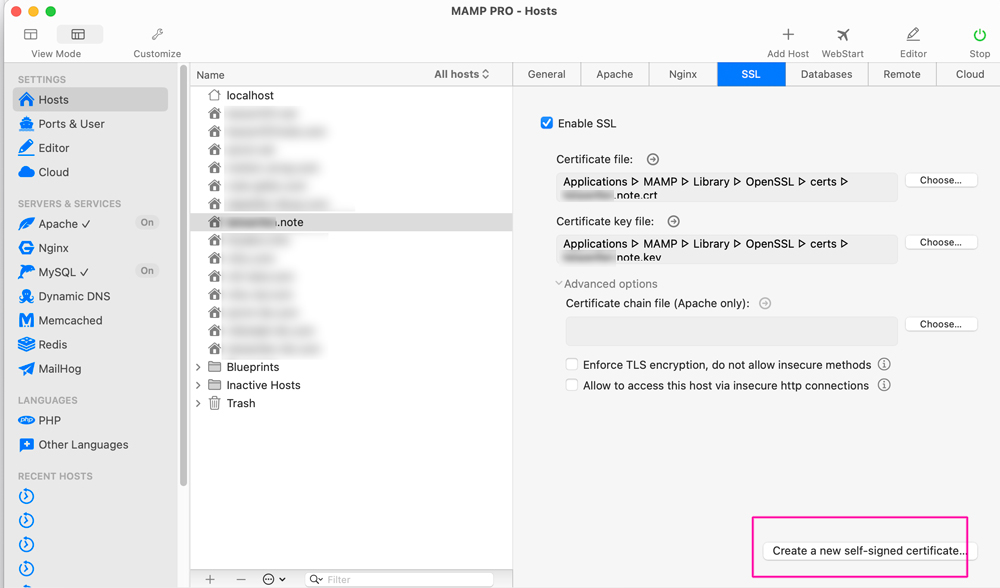Screen dimensions: 1000x588
Task: Open Dynamic DNS in the sidebar
Action: (x=74, y=297)
